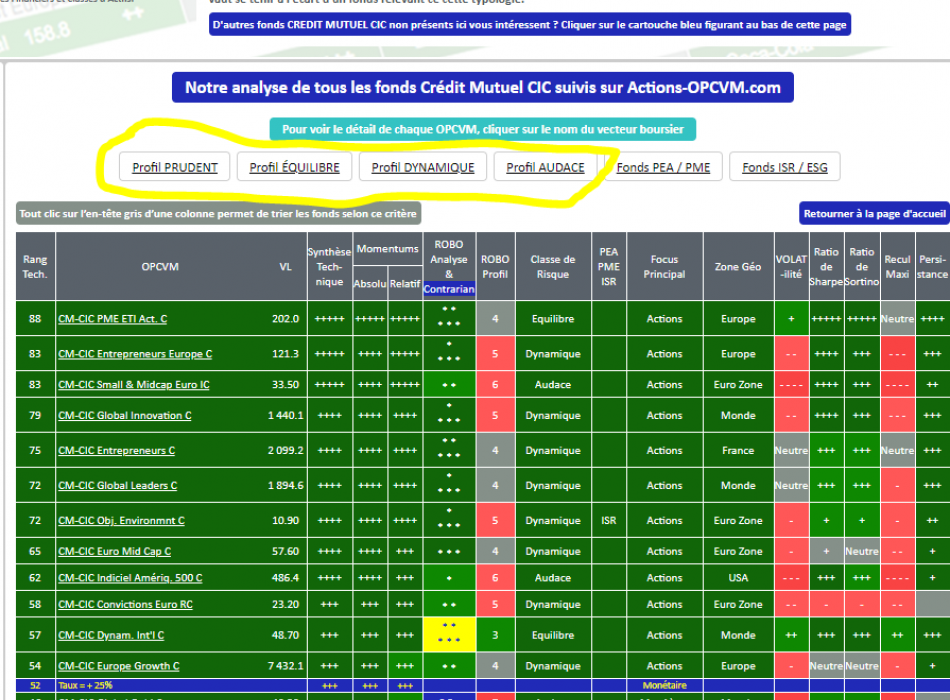The width and height of the screenshot is (950, 700).
Task: Open the Profil PRUDENT filter
Action: (174, 167)
